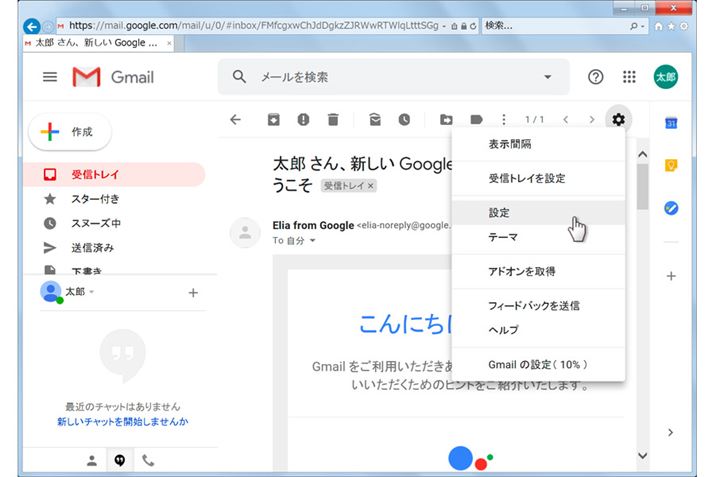
Task: Open the More options three-dot menu
Action: pos(503,119)
